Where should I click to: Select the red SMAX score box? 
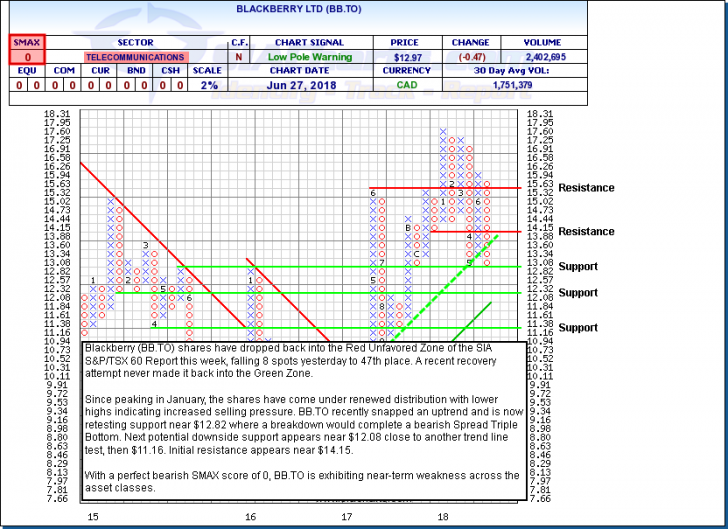(x=27, y=50)
